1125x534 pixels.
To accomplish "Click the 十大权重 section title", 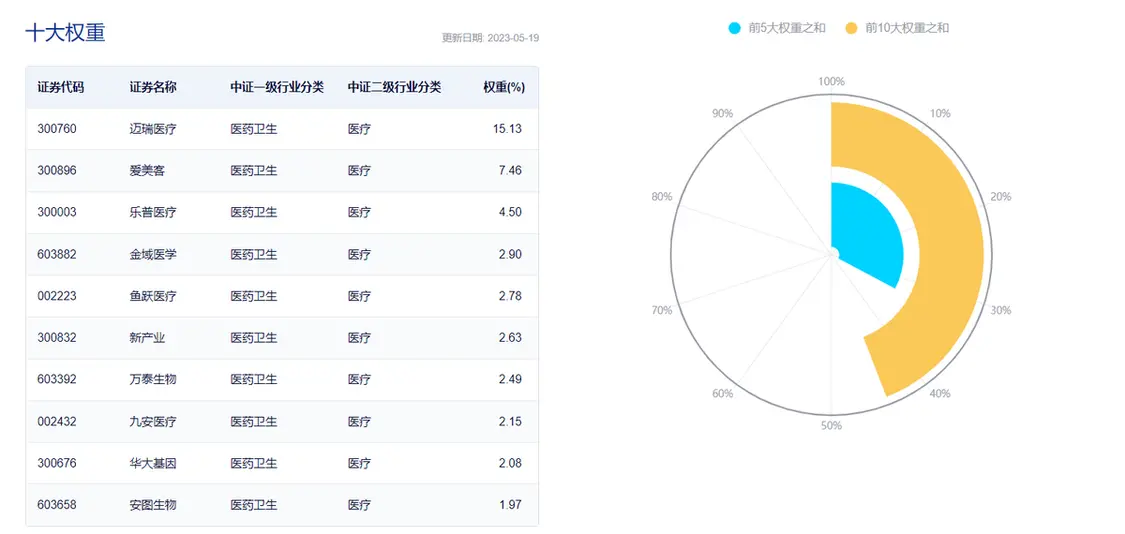I will (65, 32).
